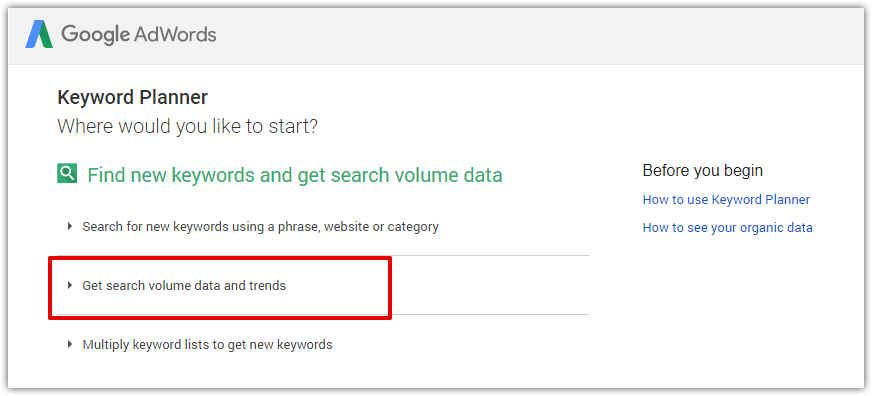The width and height of the screenshot is (872, 396).
Task: Open How to see your organic data link
Action: tap(727, 227)
